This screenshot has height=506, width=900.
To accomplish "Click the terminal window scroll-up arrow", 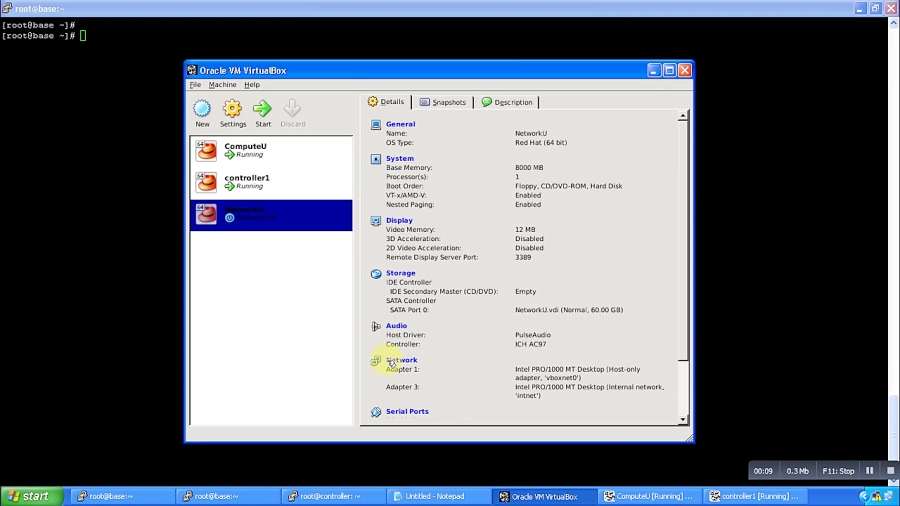I will pyautogui.click(x=894, y=23).
